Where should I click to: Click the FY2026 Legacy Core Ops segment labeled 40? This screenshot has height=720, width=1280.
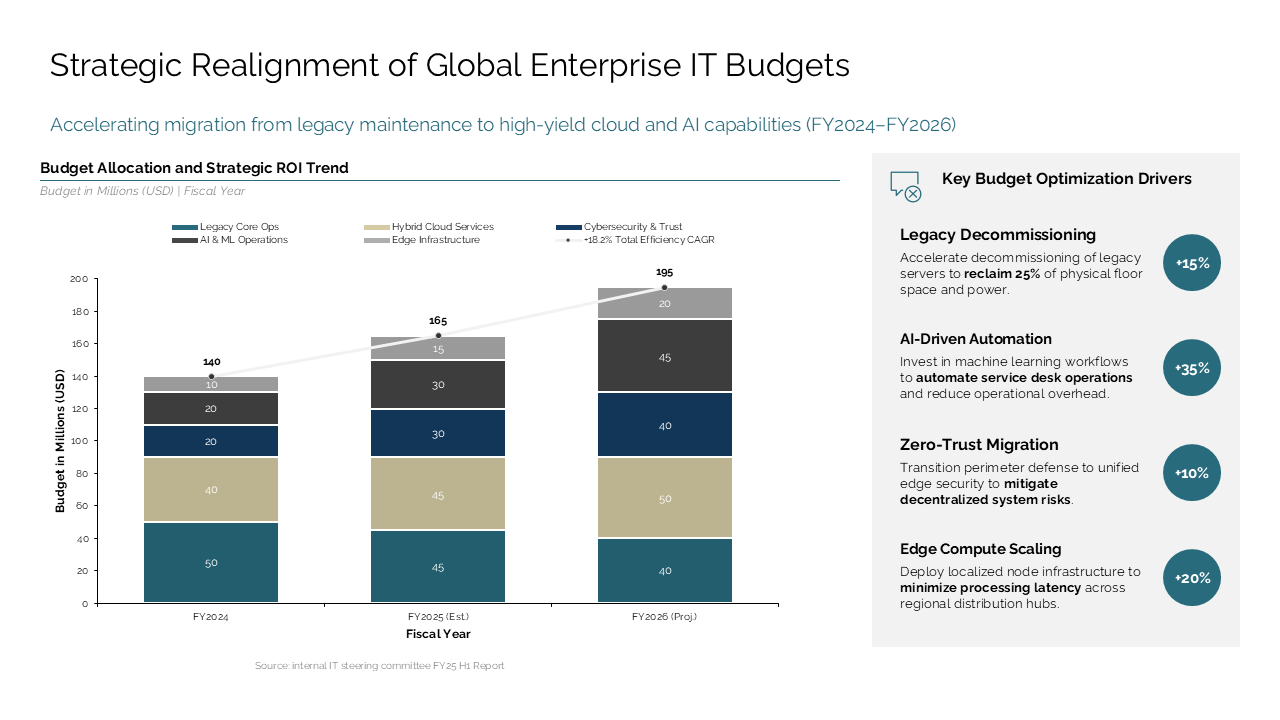[664, 570]
